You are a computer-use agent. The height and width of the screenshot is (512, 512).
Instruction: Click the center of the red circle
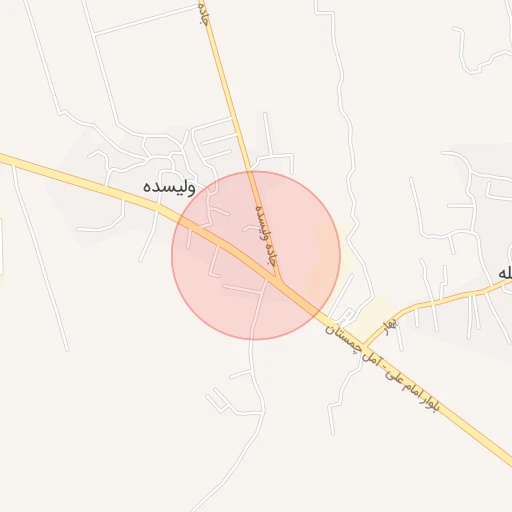(256, 255)
